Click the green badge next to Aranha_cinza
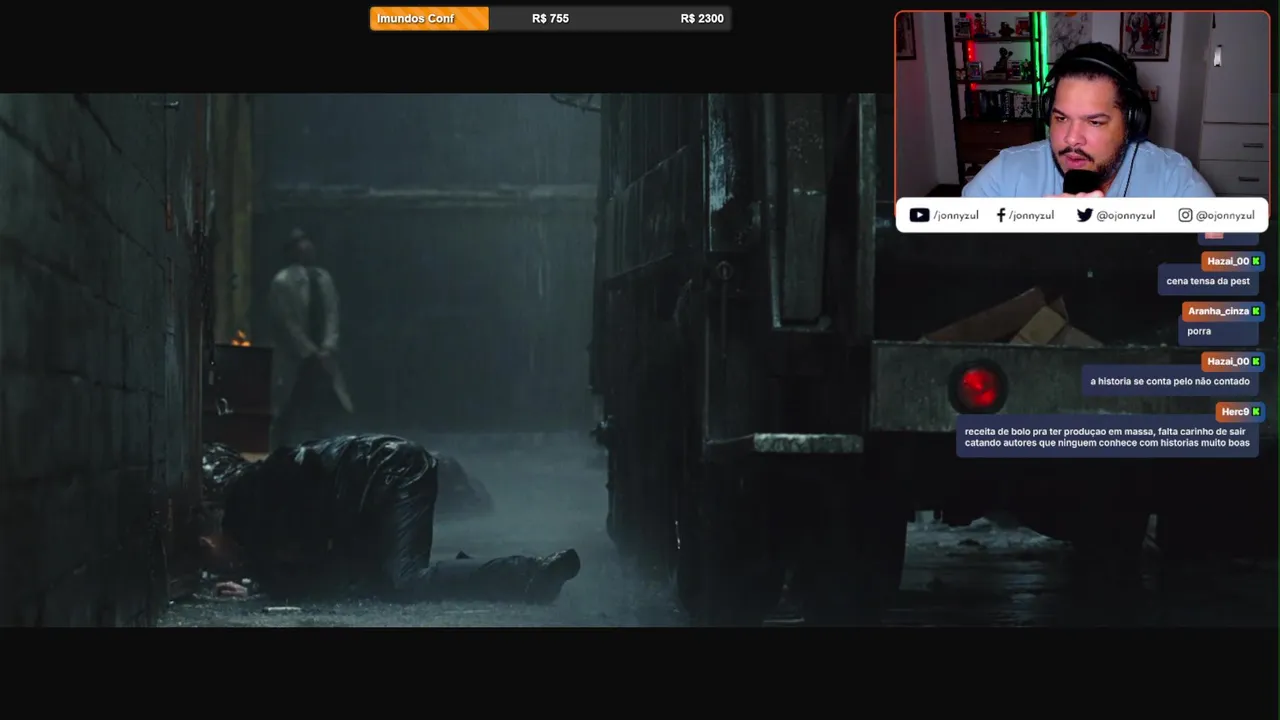1280x720 pixels. (x=1256, y=311)
